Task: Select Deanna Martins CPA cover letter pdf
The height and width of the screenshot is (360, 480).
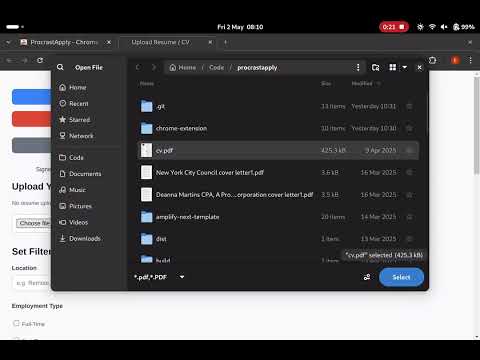Action: pyautogui.click(x=278, y=195)
